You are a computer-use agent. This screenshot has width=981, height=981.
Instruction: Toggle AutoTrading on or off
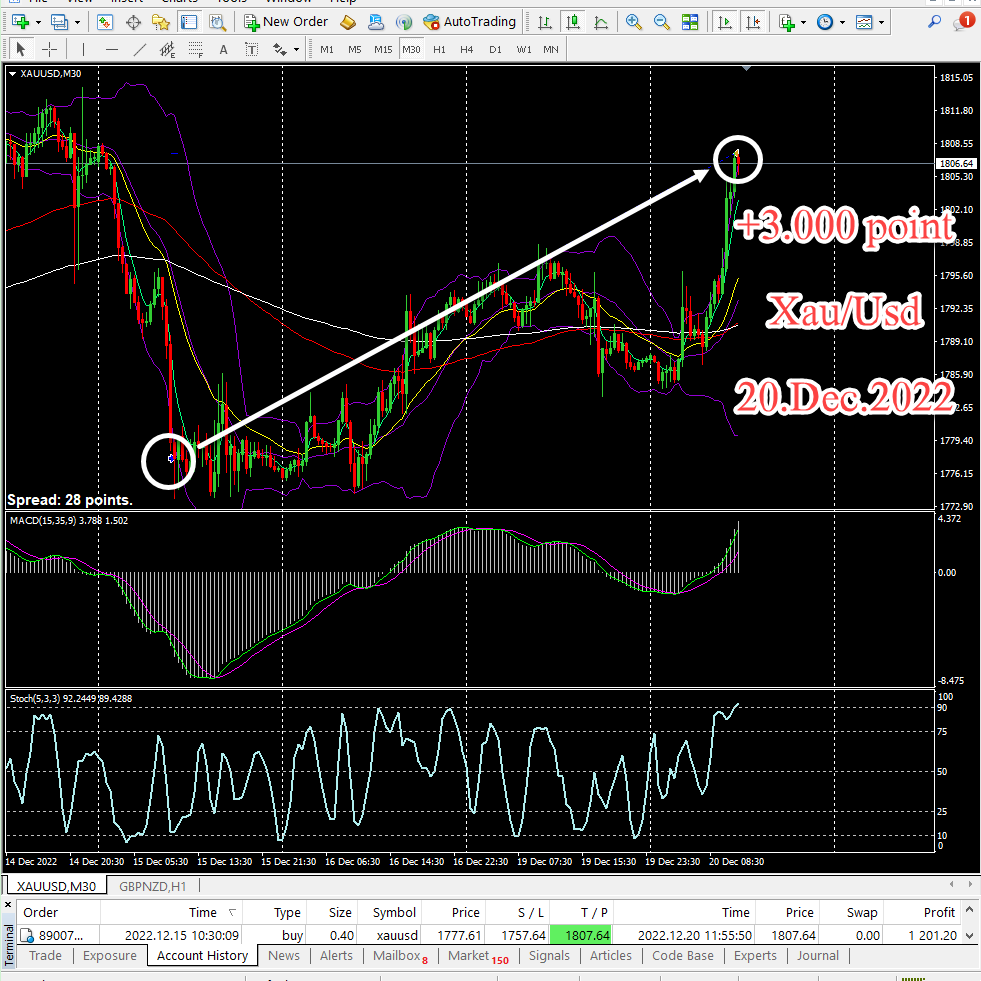click(x=470, y=21)
